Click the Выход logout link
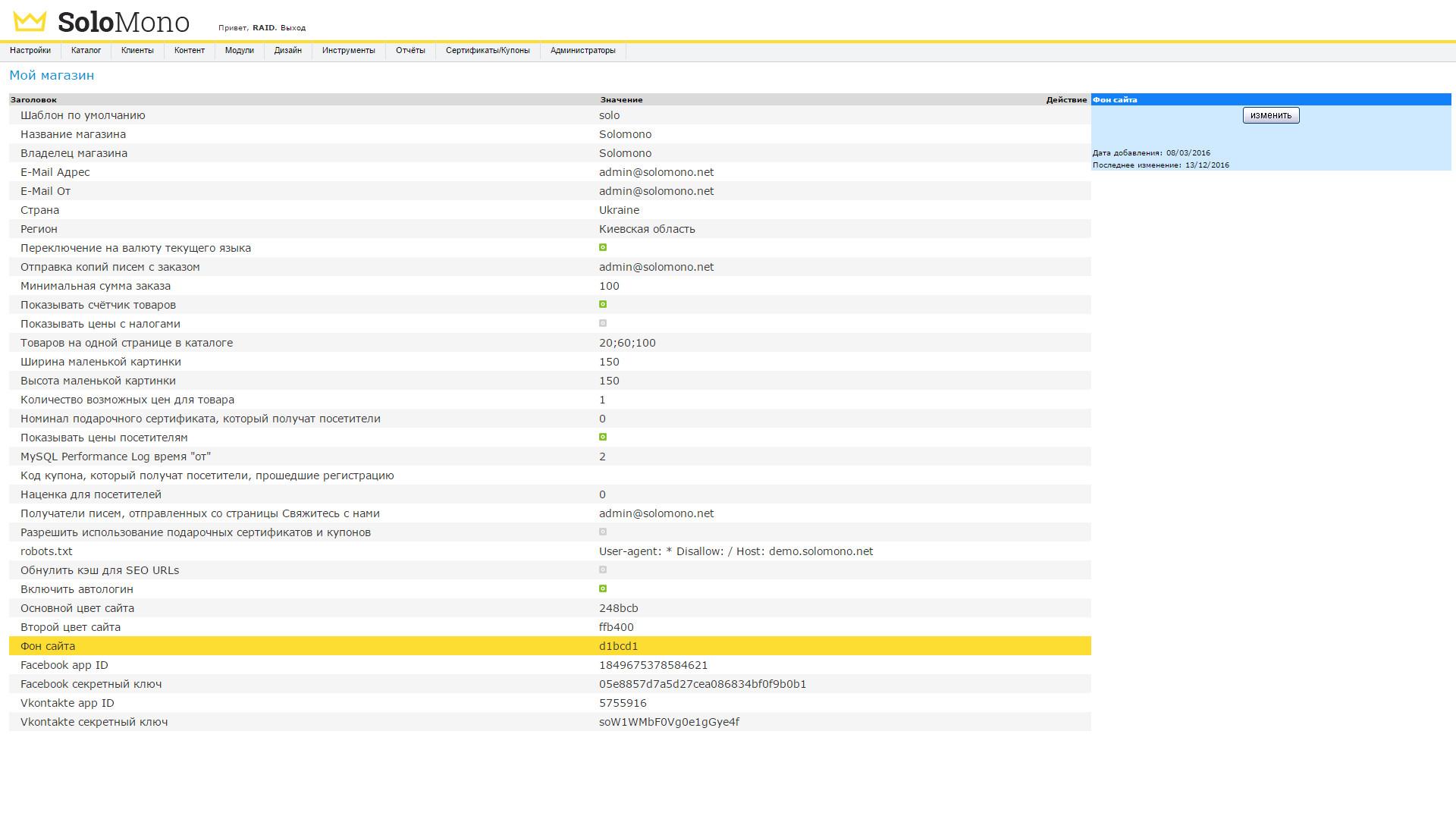This screenshot has height=819, width=1456. click(x=293, y=28)
